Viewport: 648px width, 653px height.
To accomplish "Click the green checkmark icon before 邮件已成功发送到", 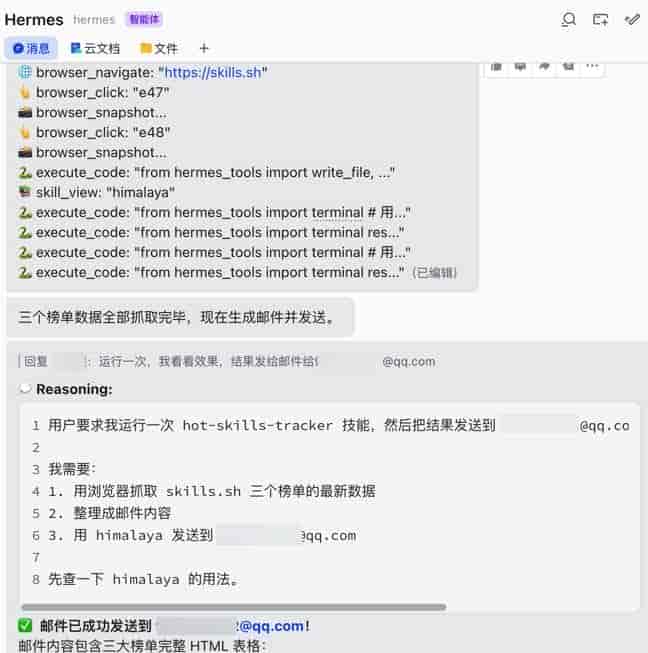I will [25, 625].
